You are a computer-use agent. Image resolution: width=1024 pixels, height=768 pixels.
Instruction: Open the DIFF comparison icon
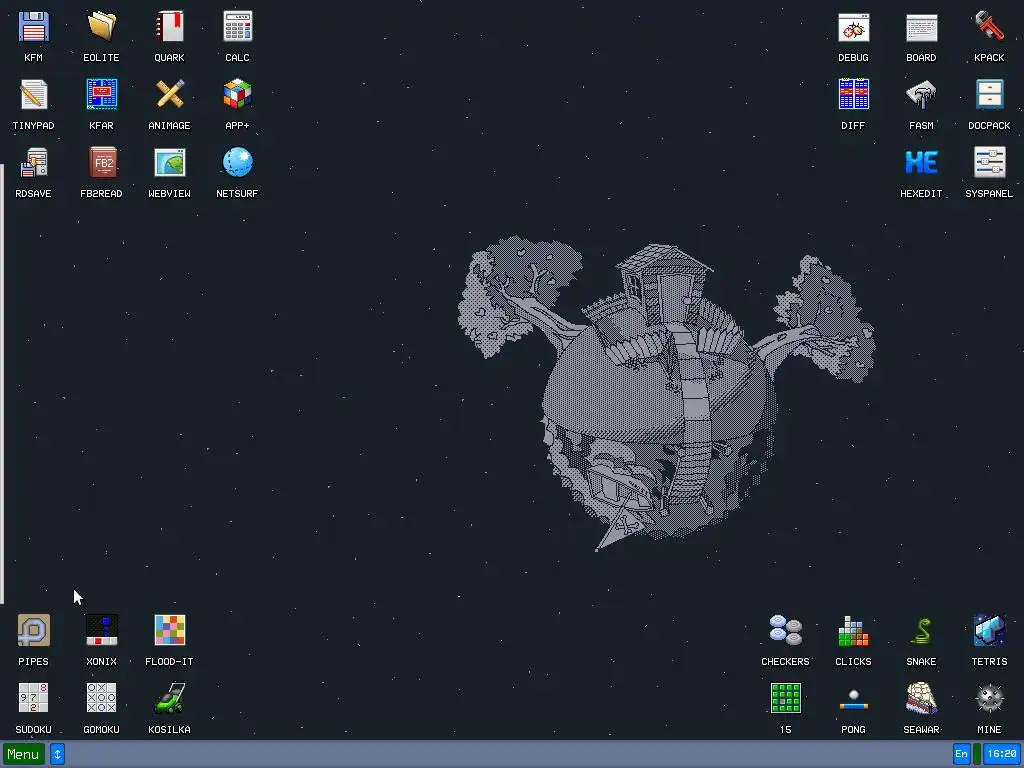pos(854,95)
